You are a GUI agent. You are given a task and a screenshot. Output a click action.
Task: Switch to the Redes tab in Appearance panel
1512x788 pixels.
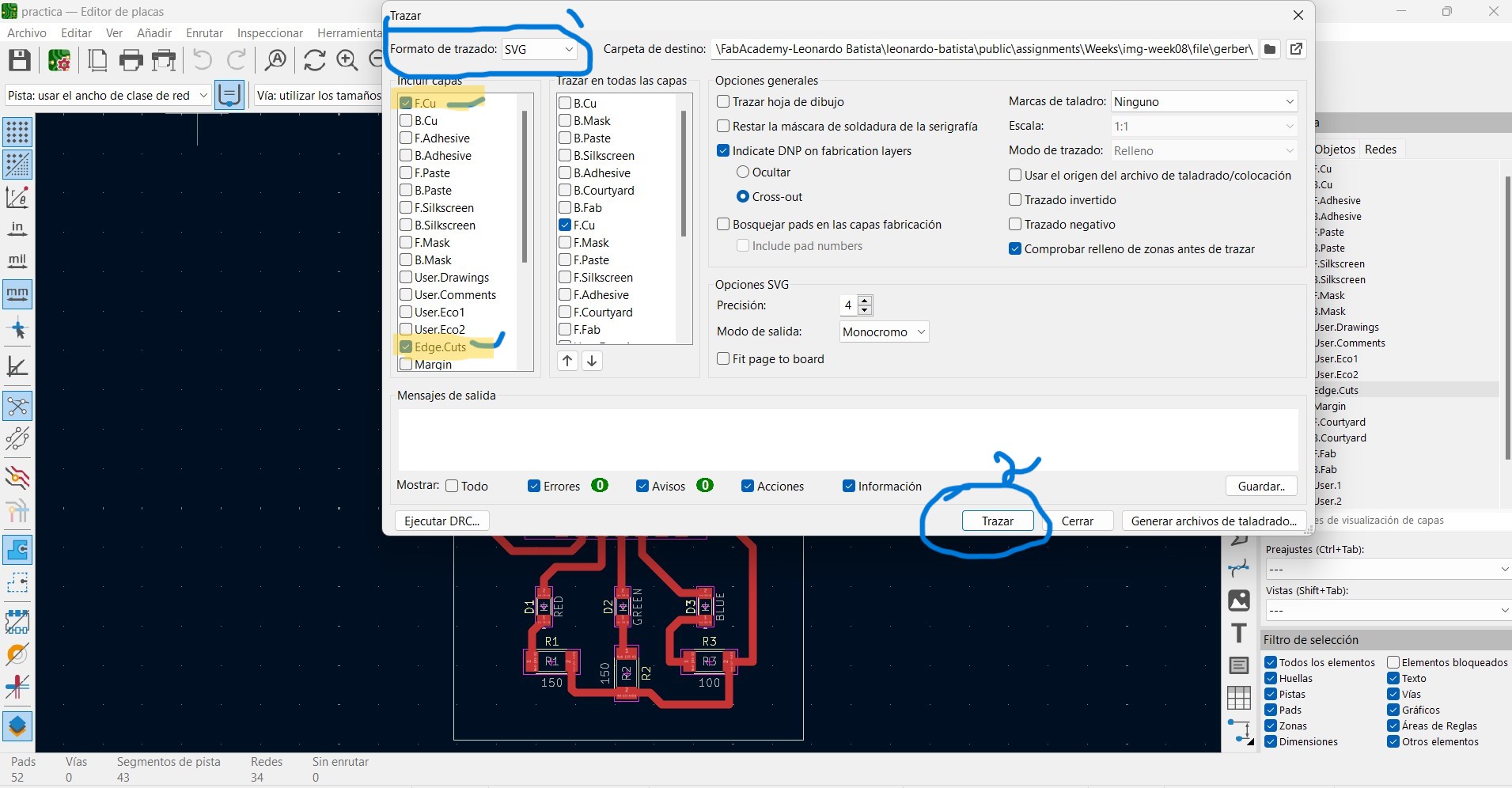(x=1381, y=149)
